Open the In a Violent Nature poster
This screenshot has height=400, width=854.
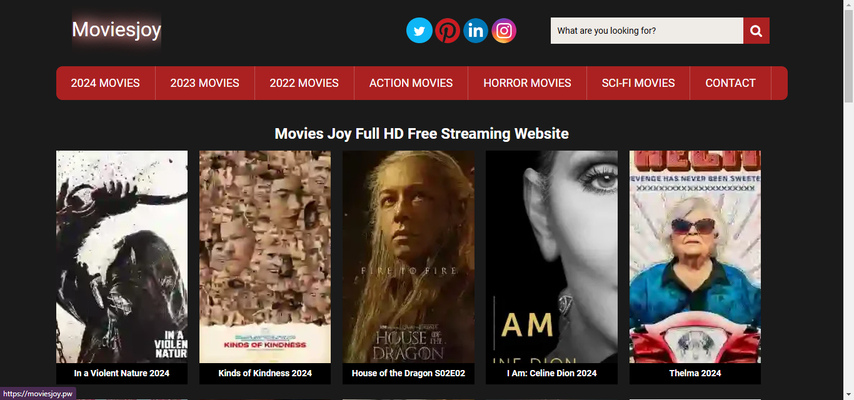pos(122,257)
